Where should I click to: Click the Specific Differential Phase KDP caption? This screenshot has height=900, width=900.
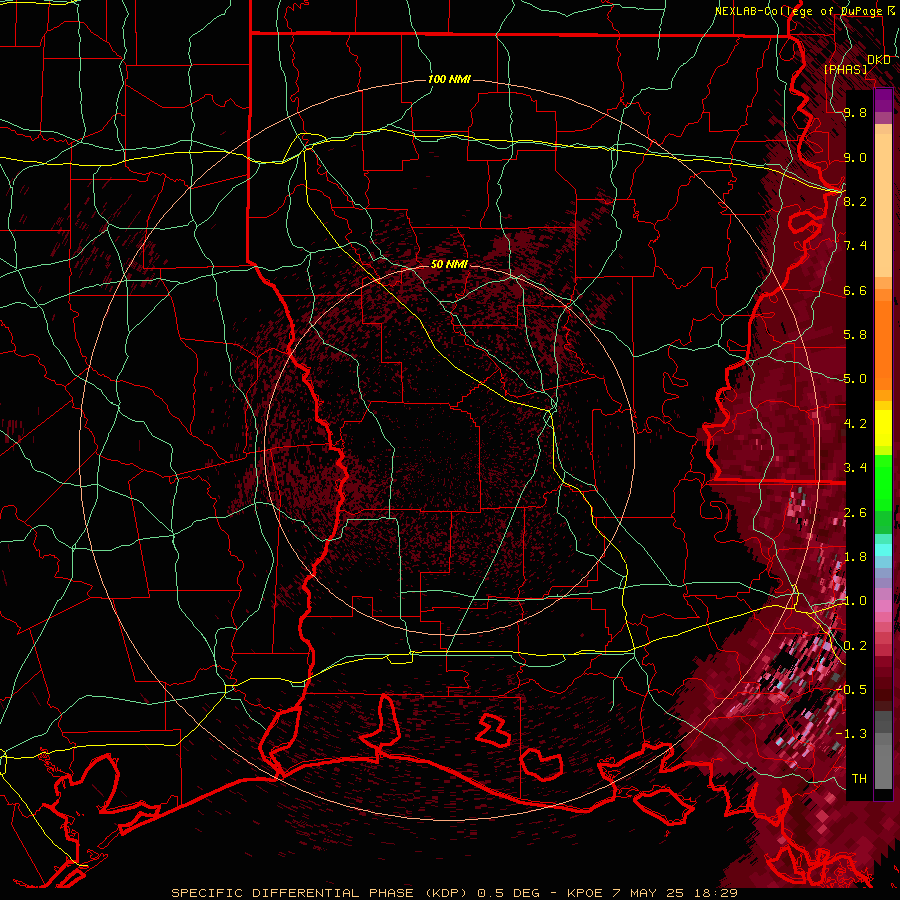pyautogui.click(x=455, y=893)
